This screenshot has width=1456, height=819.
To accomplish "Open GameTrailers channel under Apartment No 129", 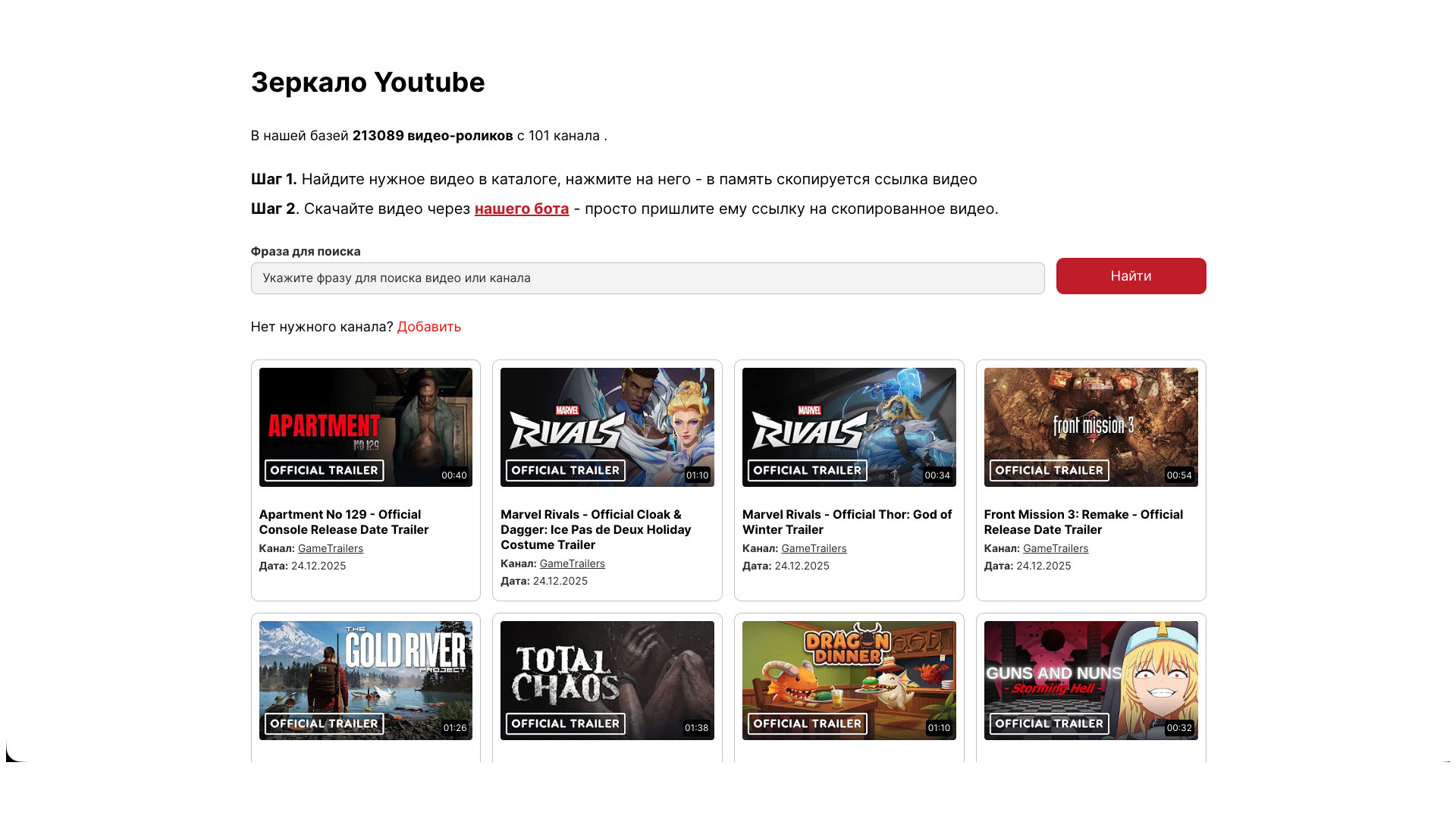I will (x=331, y=548).
